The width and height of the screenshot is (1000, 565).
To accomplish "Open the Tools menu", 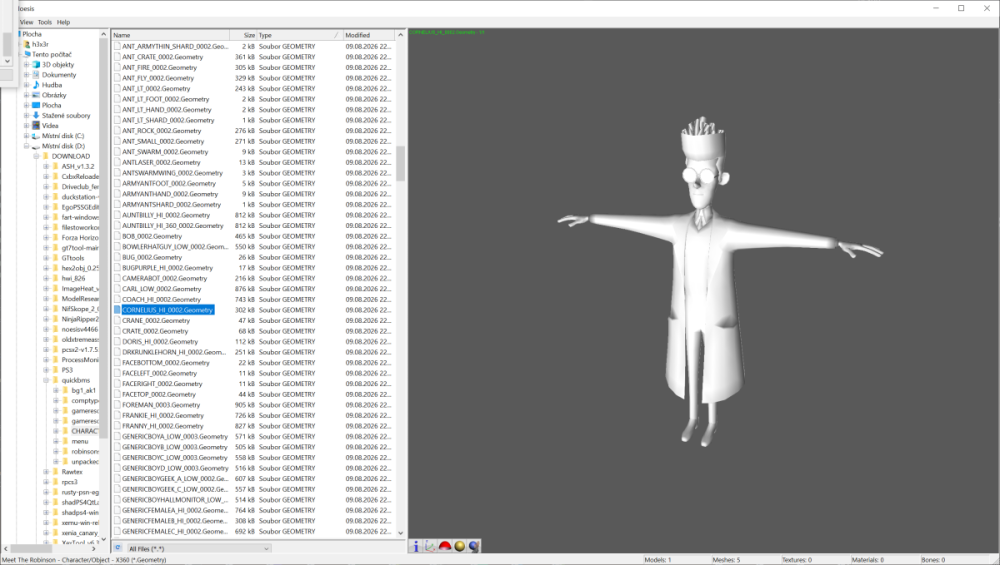I will (45, 22).
